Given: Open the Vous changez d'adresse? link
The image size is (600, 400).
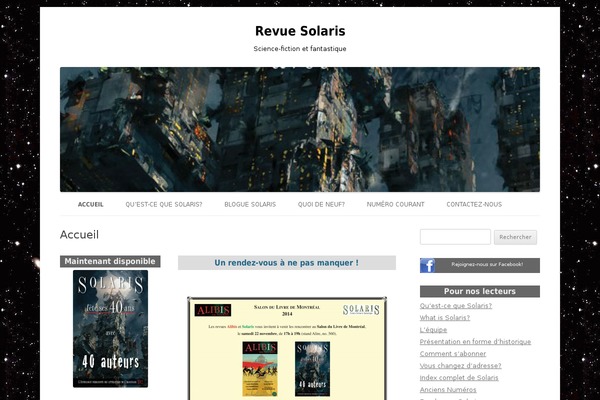Looking at the screenshot, I should (x=460, y=366).
